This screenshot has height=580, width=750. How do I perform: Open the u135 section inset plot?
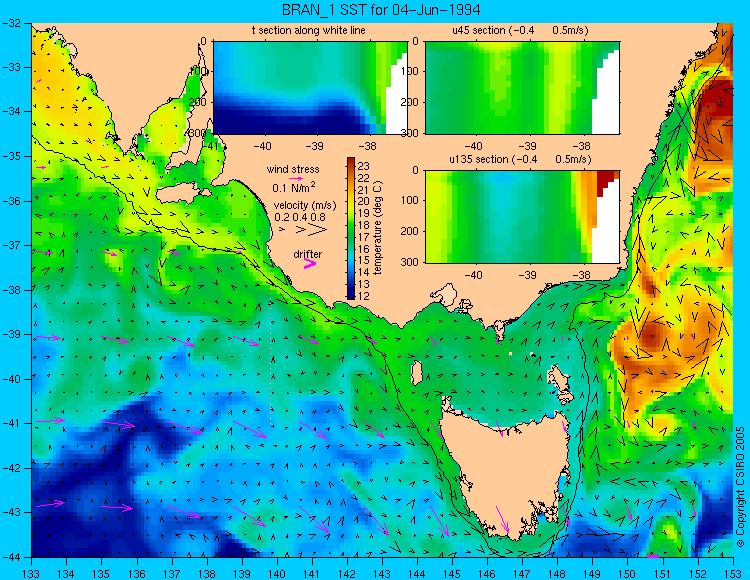click(522, 216)
